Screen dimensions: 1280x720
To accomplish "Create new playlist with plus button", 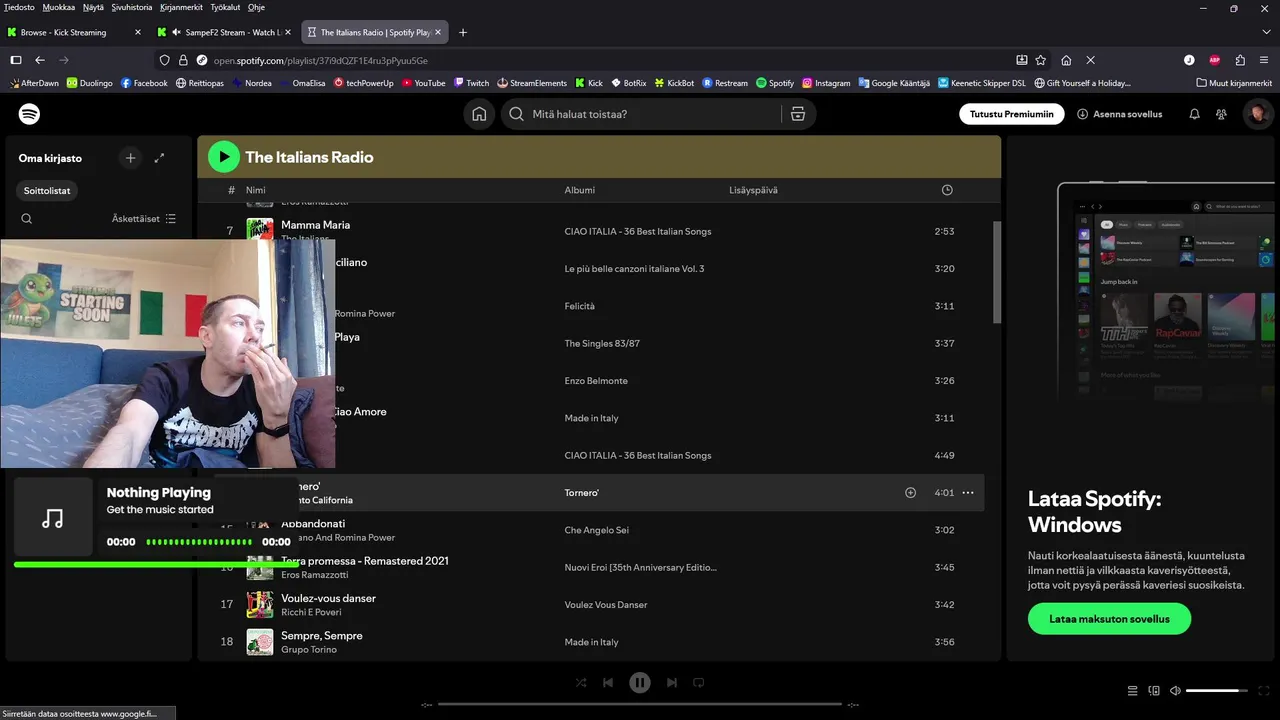I will tap(130, 158).
